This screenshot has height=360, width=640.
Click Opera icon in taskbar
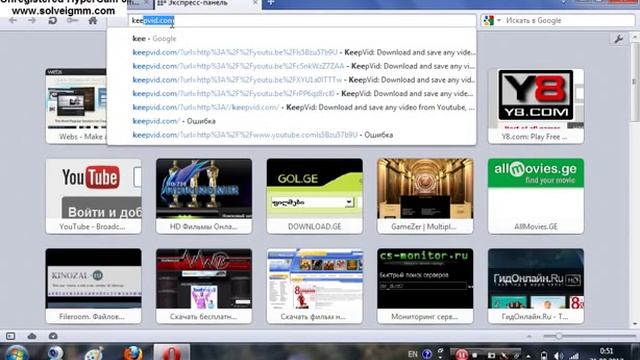pyautogui.click(x=172, y=353)
